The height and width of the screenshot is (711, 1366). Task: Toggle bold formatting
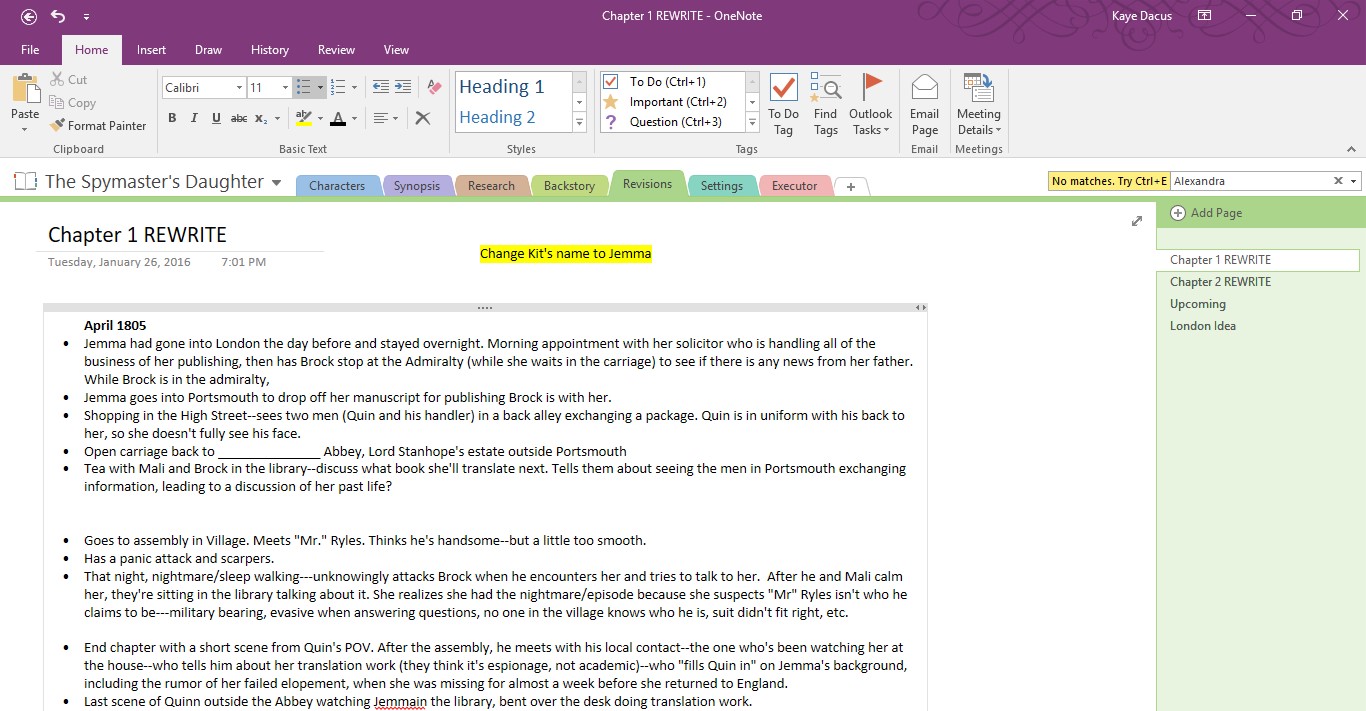click(172, 118)
